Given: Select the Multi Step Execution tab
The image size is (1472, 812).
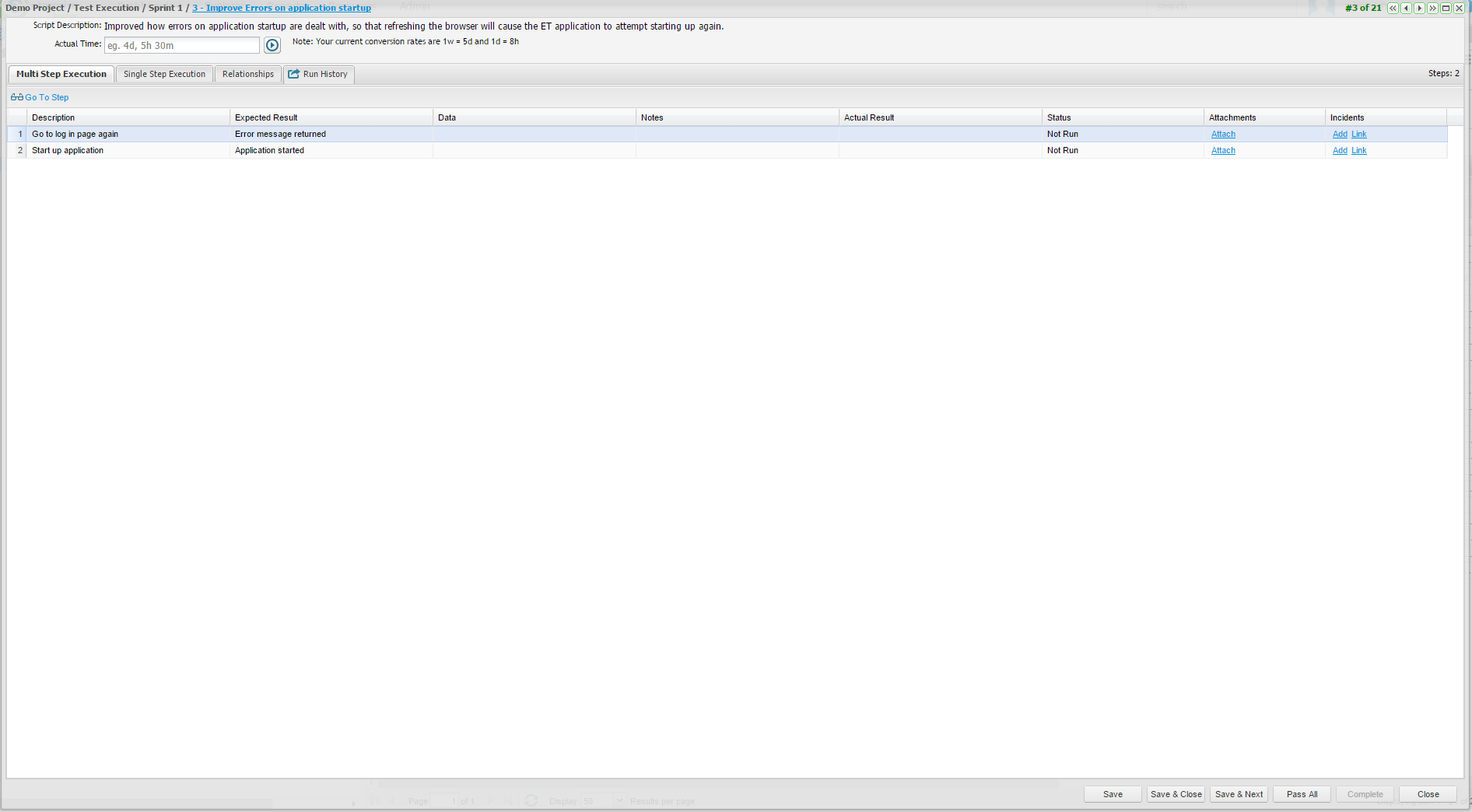Looking at the screenshot, I should pos(61,75).
